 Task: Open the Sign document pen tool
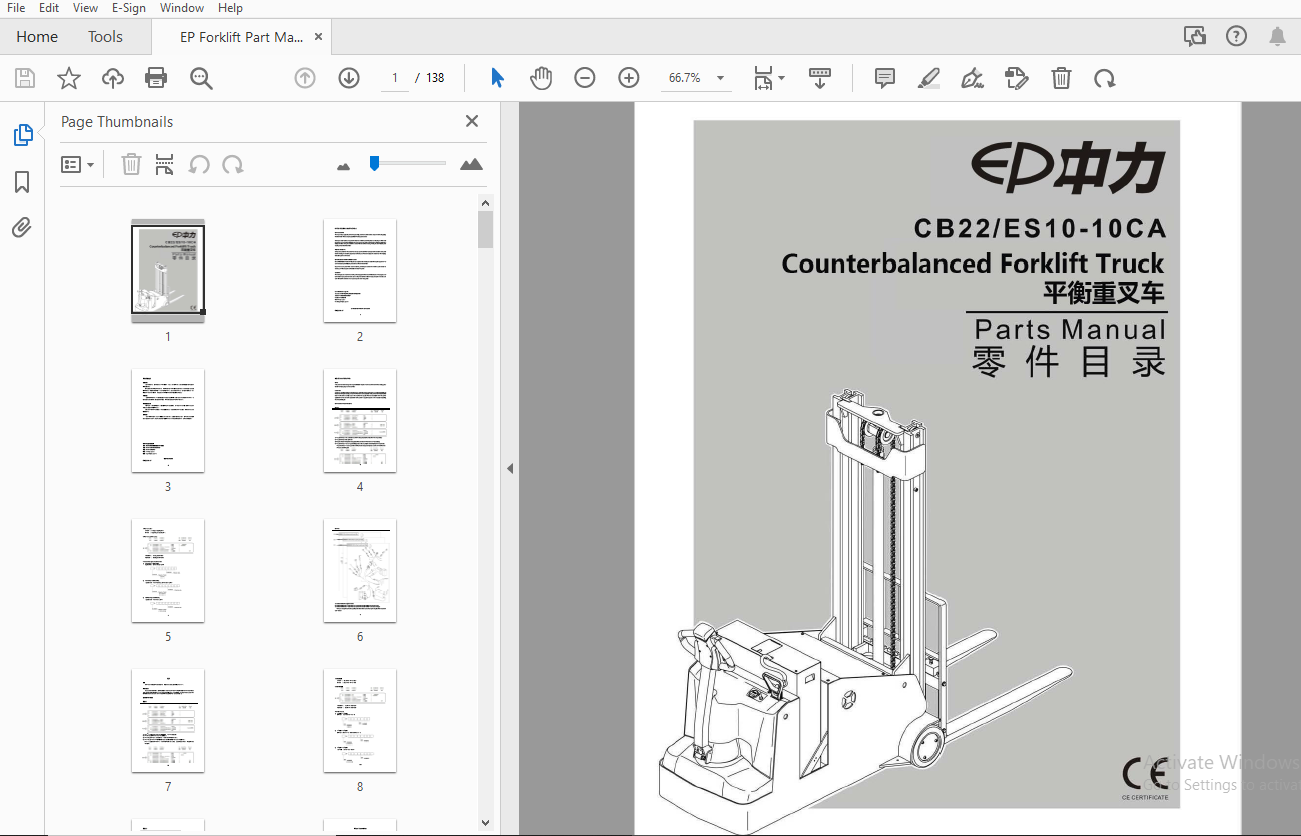[972, 78]
